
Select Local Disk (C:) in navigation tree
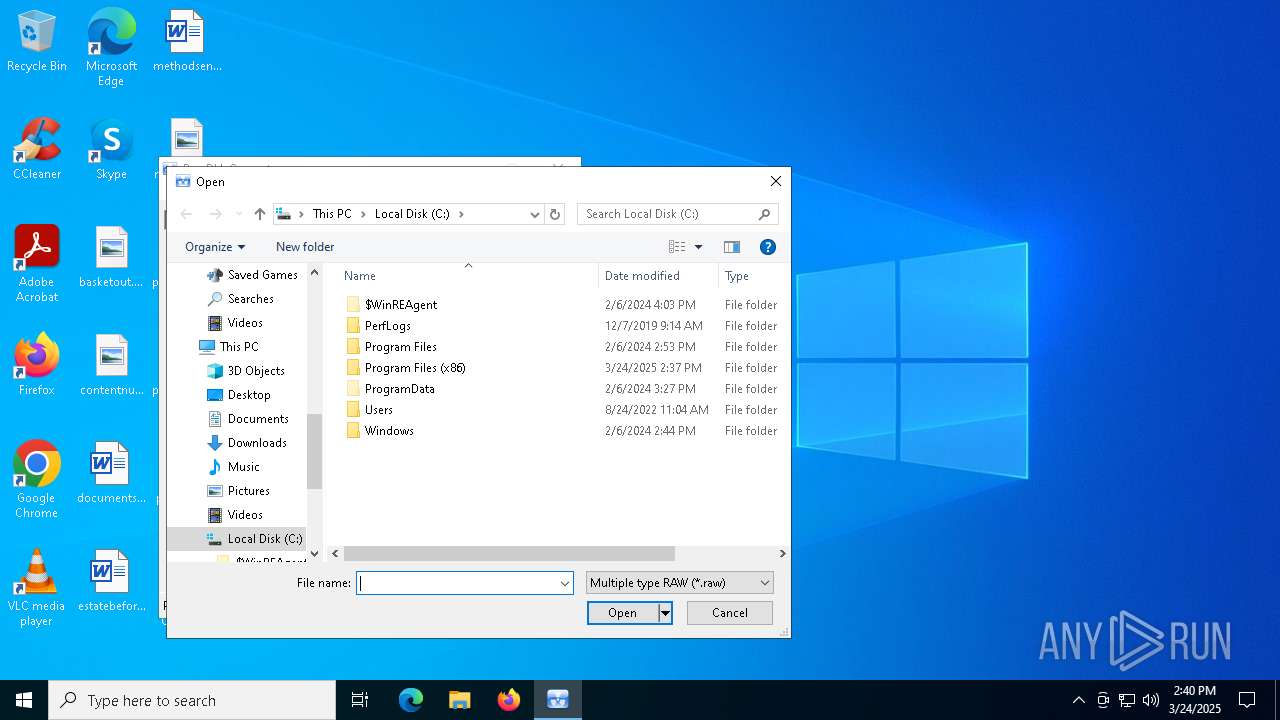[237, 539]
